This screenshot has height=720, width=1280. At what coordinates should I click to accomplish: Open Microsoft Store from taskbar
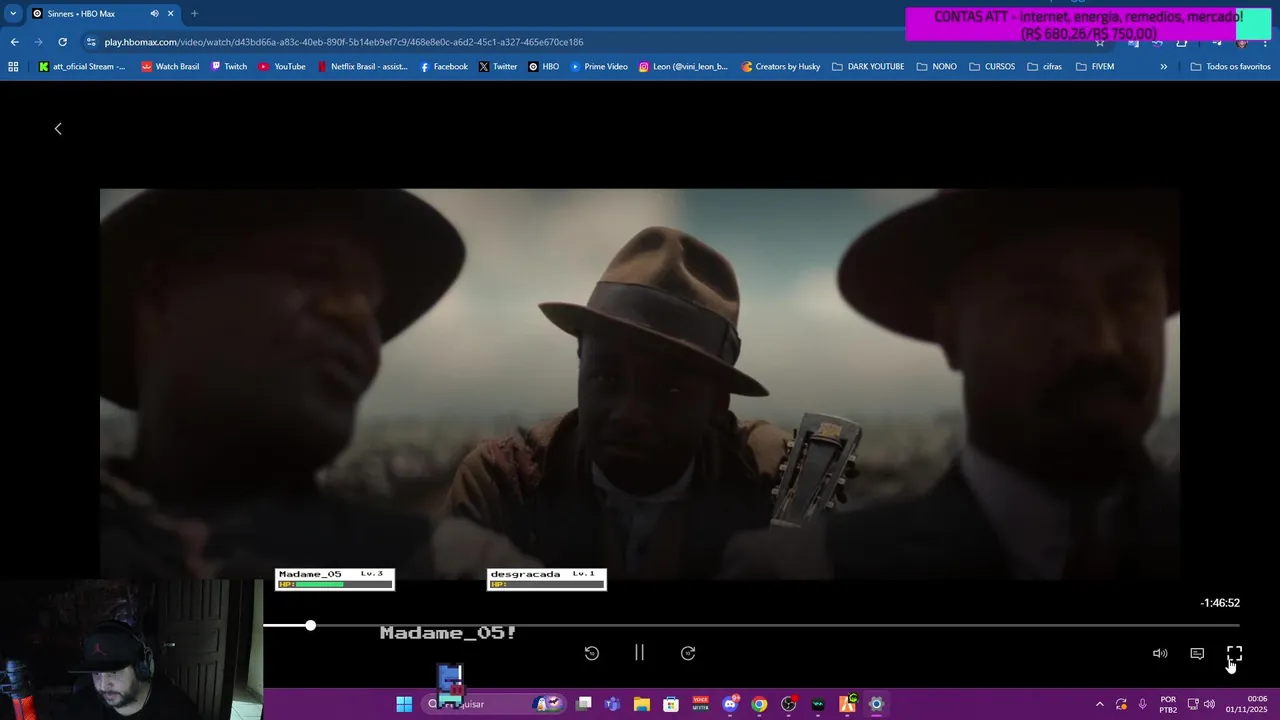pos(671,704)
